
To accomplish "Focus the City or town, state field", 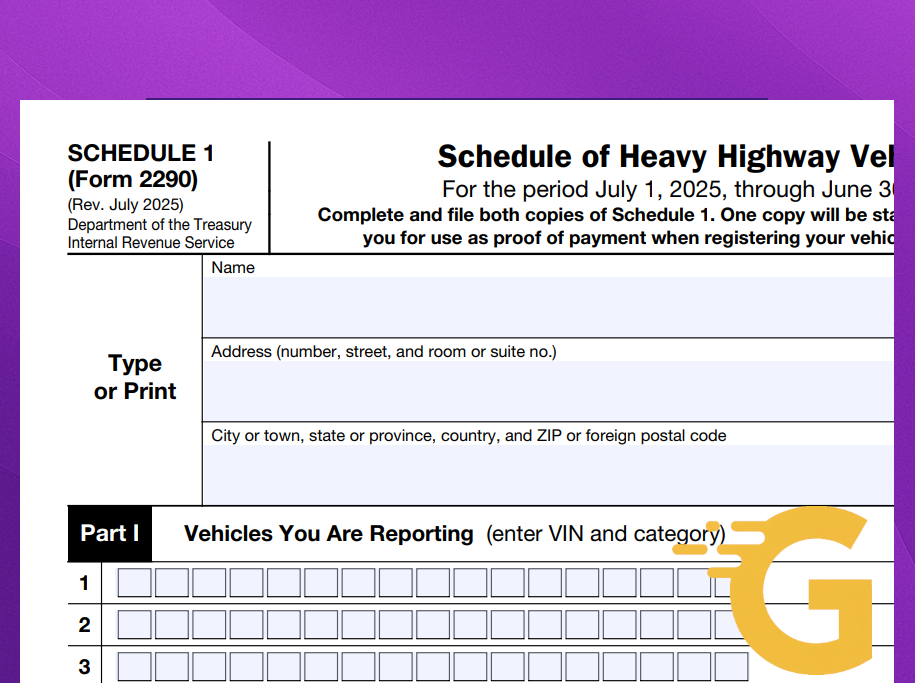I will point(548,475).
